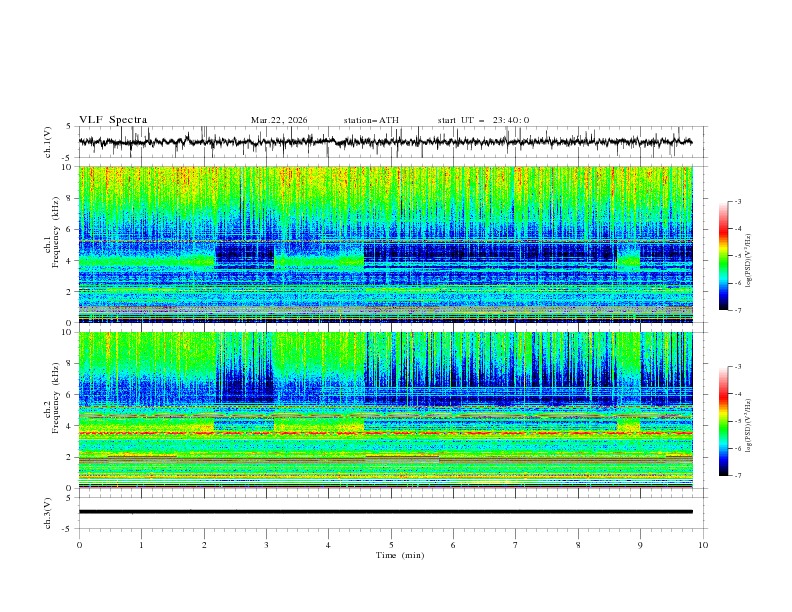Click the time axis tick label "6"
This screenshot has width=792, height=612.
(453, 545)
